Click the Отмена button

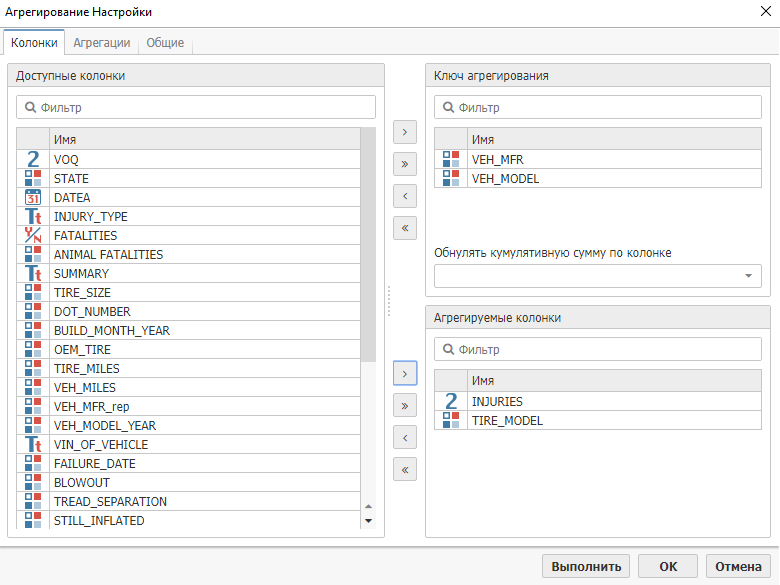[x=738, y=566]
